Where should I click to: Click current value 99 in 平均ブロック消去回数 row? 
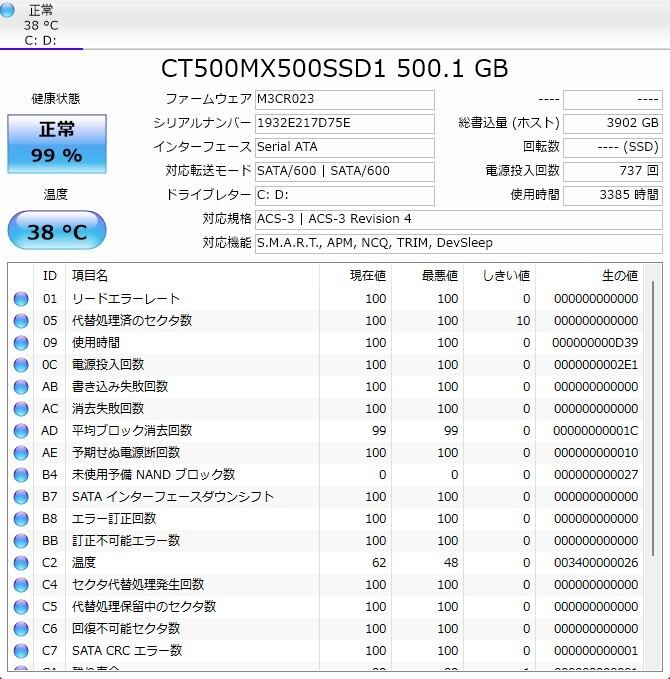click(379, 431)
